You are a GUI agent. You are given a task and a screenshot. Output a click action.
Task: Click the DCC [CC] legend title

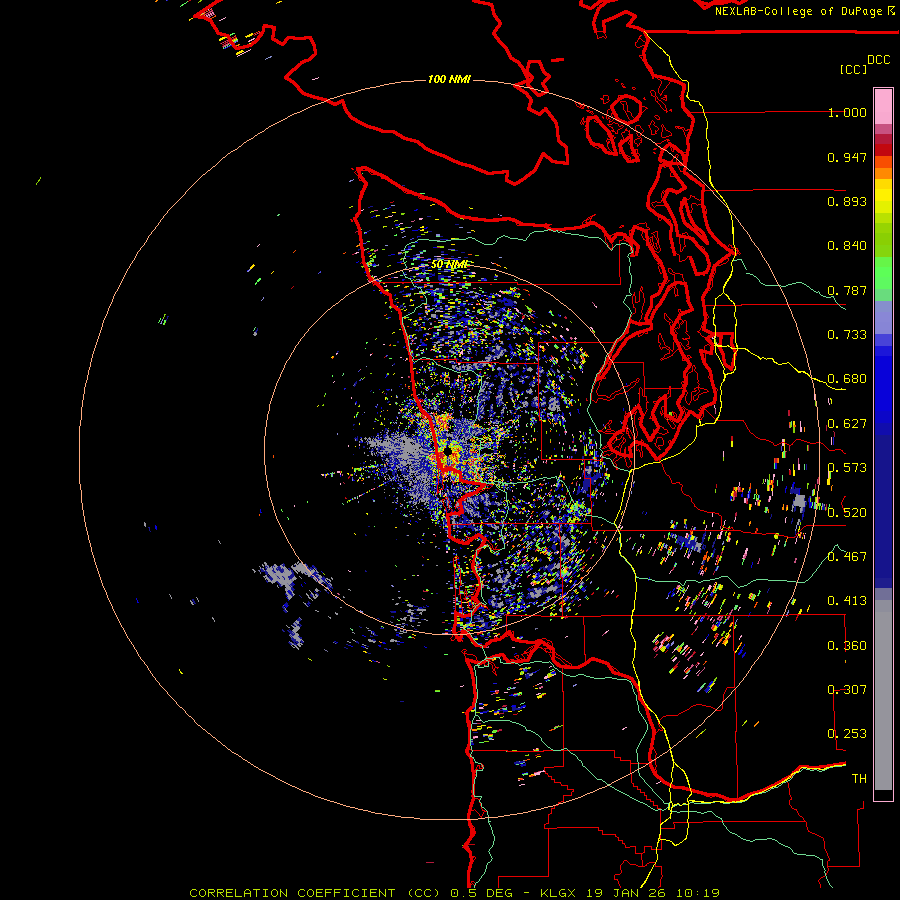click(x=865, y=64)
